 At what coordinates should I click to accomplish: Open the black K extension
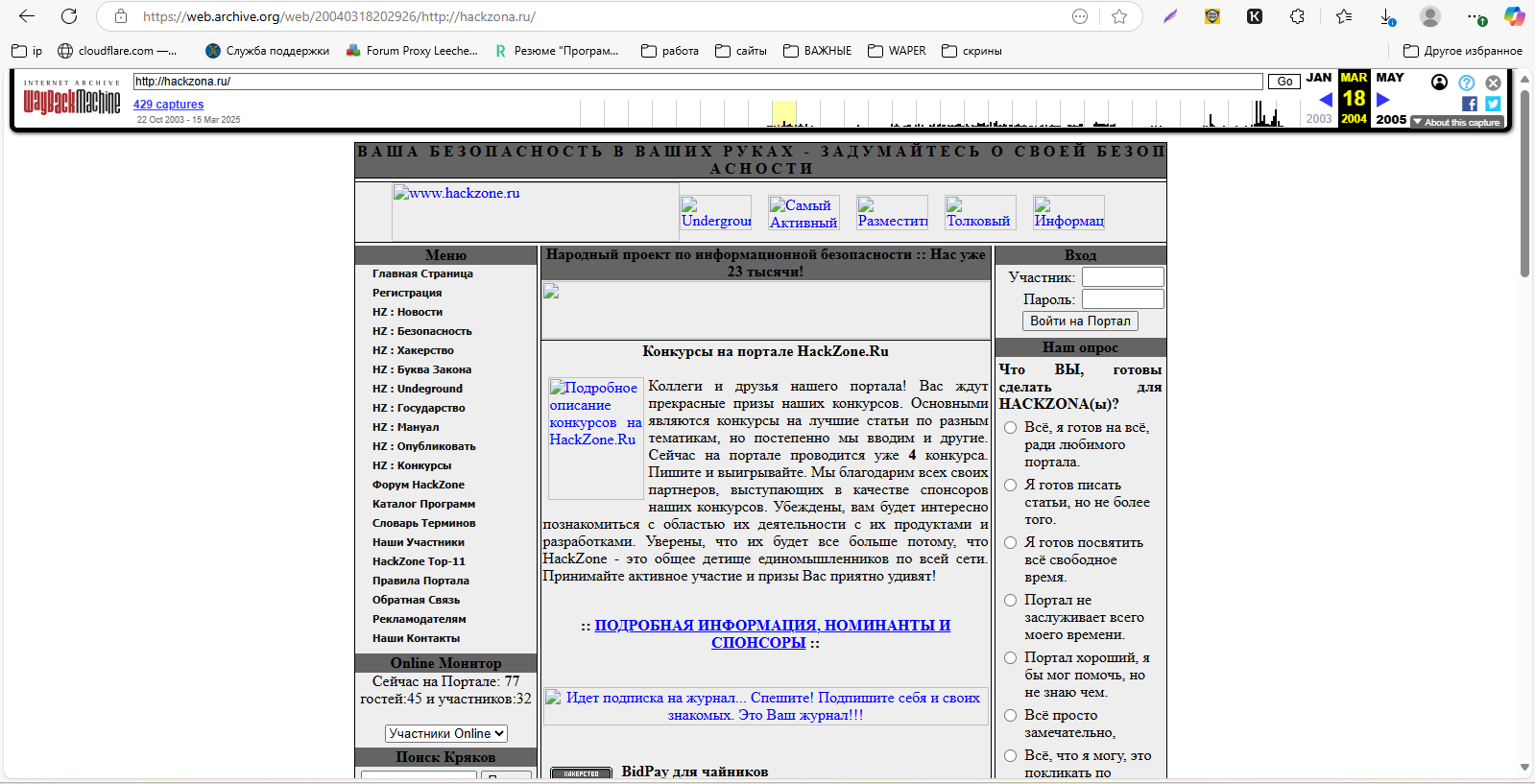click(x=1255, y=16)
